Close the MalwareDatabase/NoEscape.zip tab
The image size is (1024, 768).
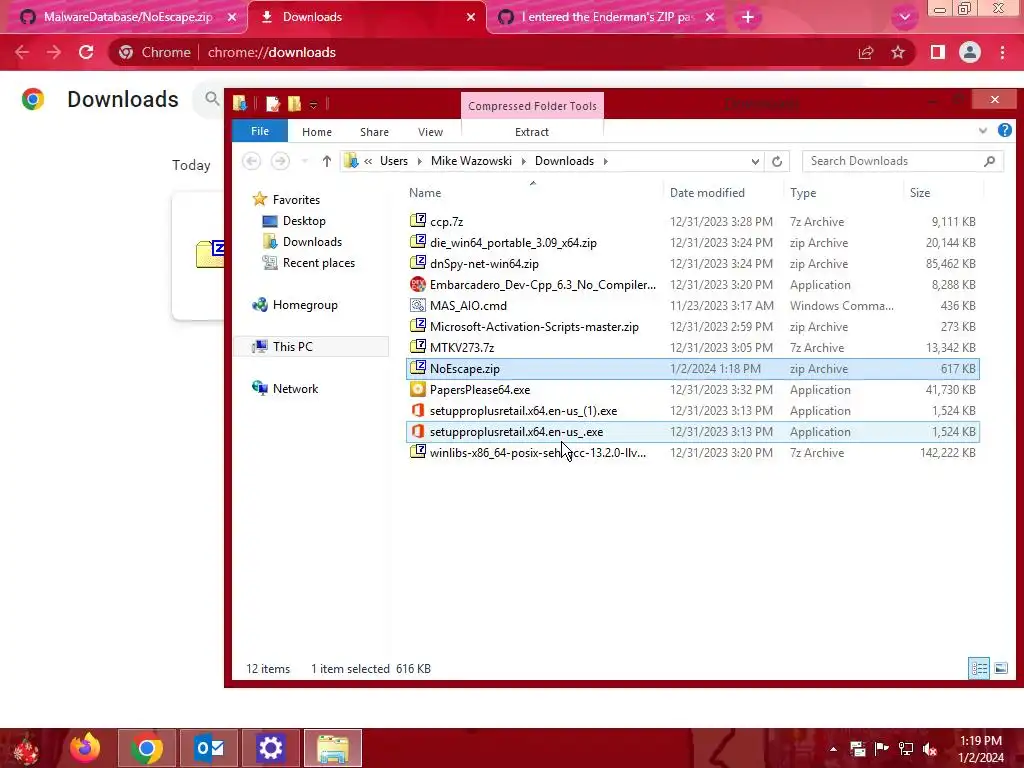[232, 17]
